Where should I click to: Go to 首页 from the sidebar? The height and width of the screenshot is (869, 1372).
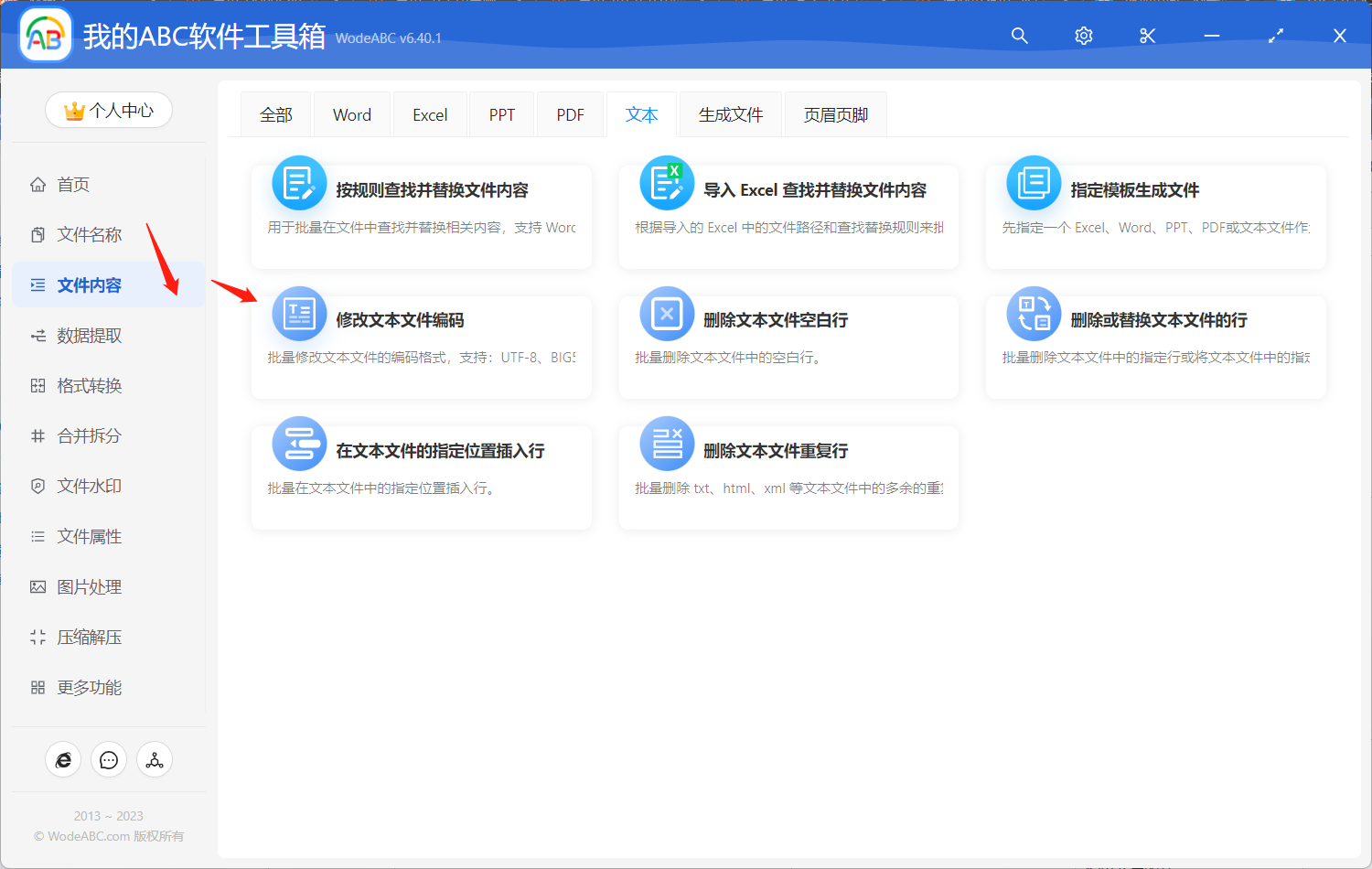point(70,184)
